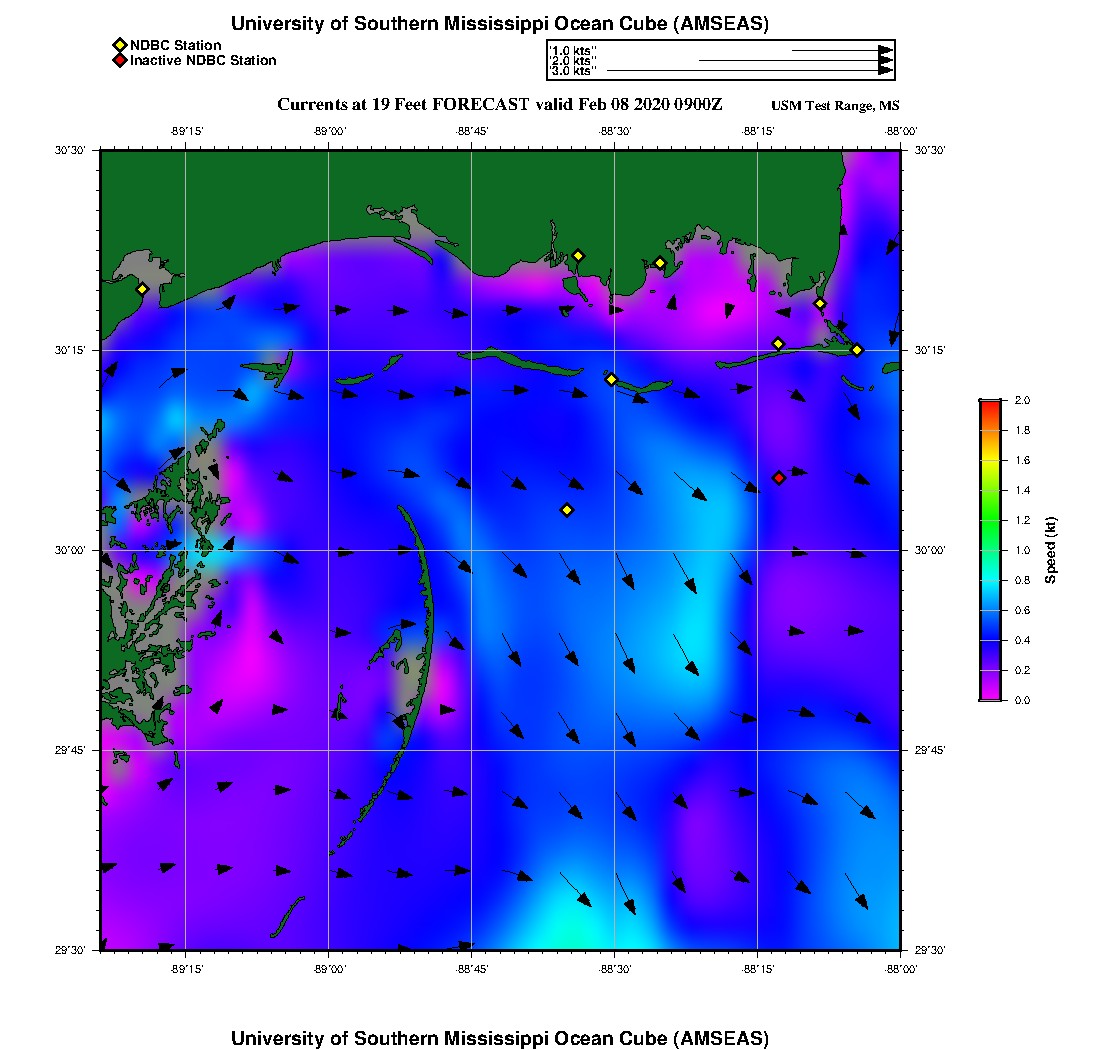Click the southernmost yellow NDBC station marker

tap(567, 510)
